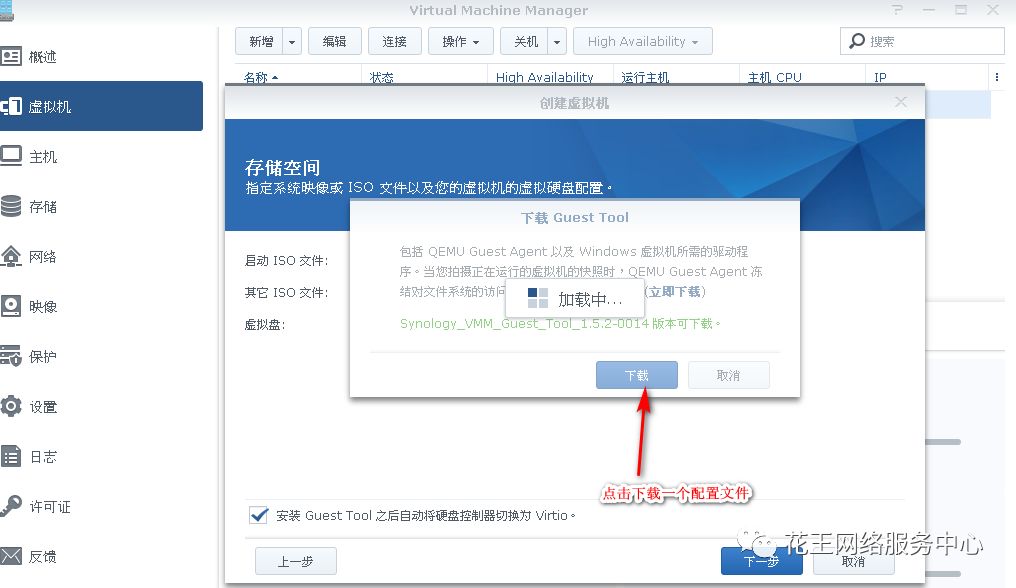This screenshot has height=588, width=1016.
Task: Click 下载 in Guest Tool dialog
Action: pyautogui.click(x=637, y=375)
